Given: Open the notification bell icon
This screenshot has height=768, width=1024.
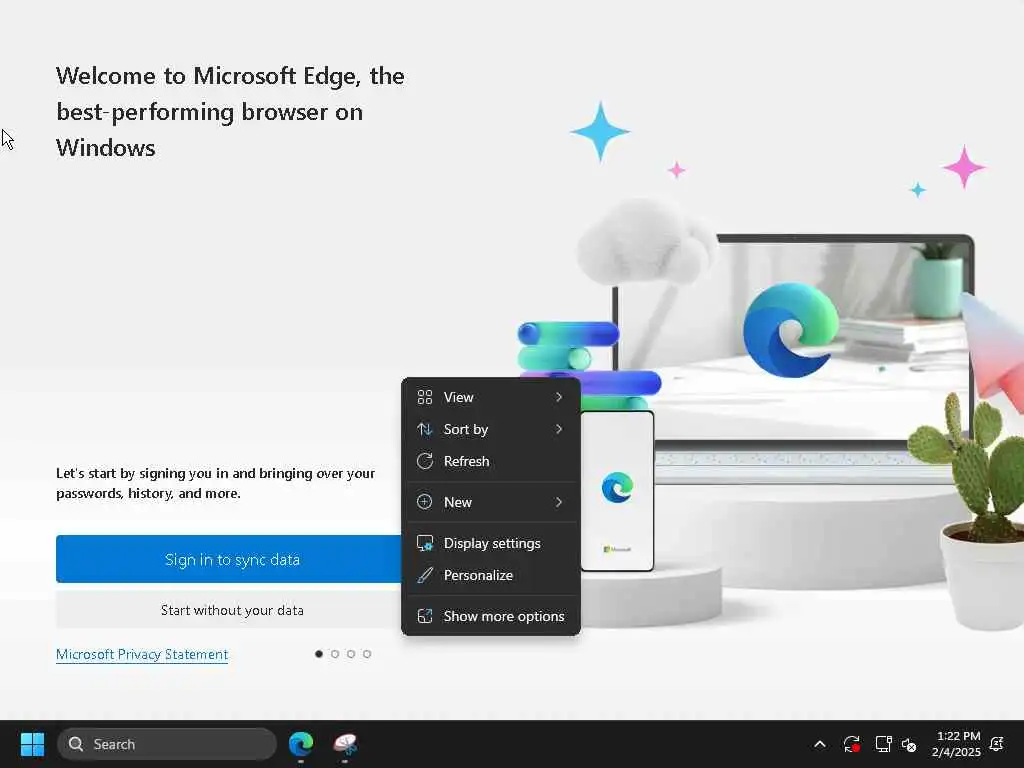Looking at the screenshot, I should (x=997, y=744).
